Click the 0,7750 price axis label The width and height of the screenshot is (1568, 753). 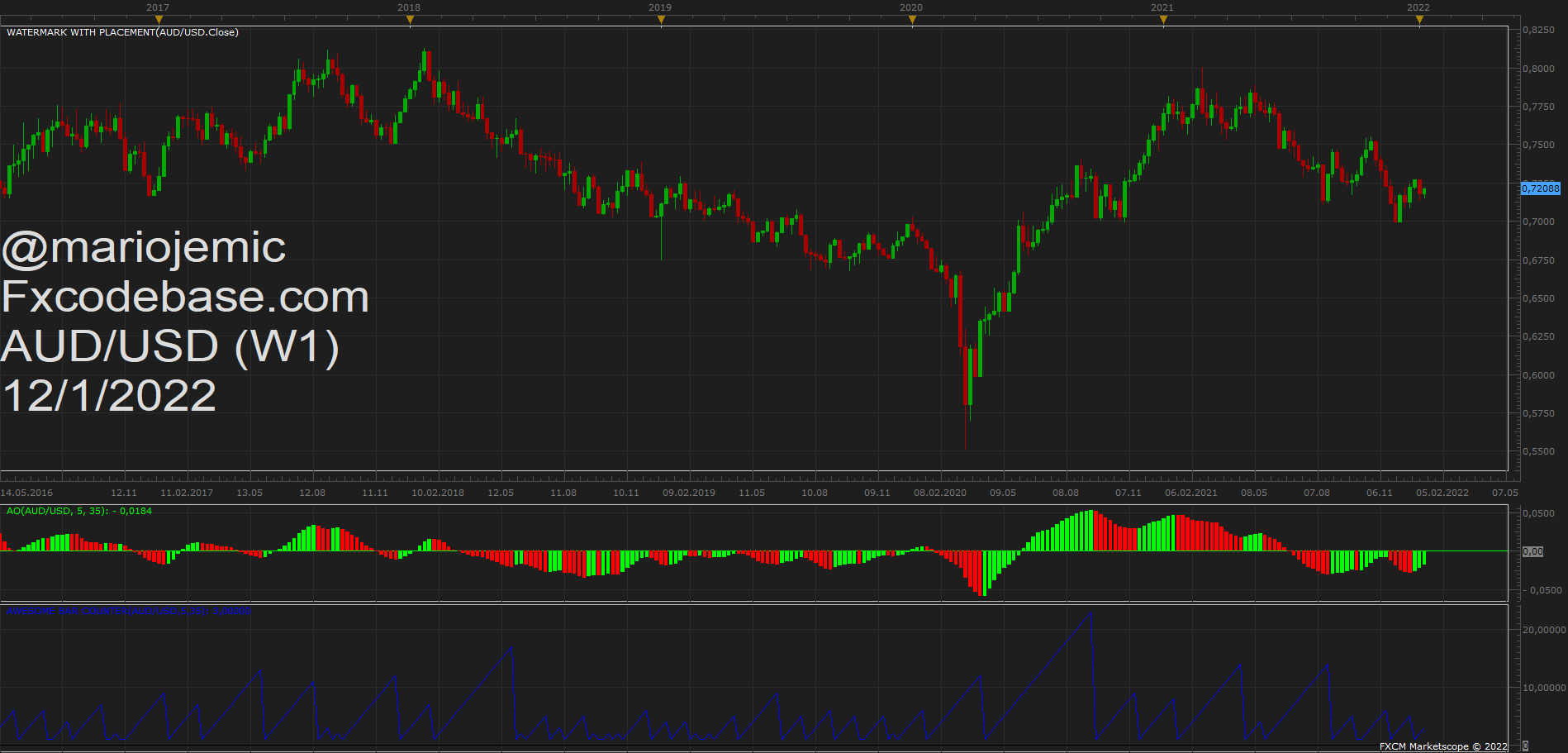(1538, 107)
